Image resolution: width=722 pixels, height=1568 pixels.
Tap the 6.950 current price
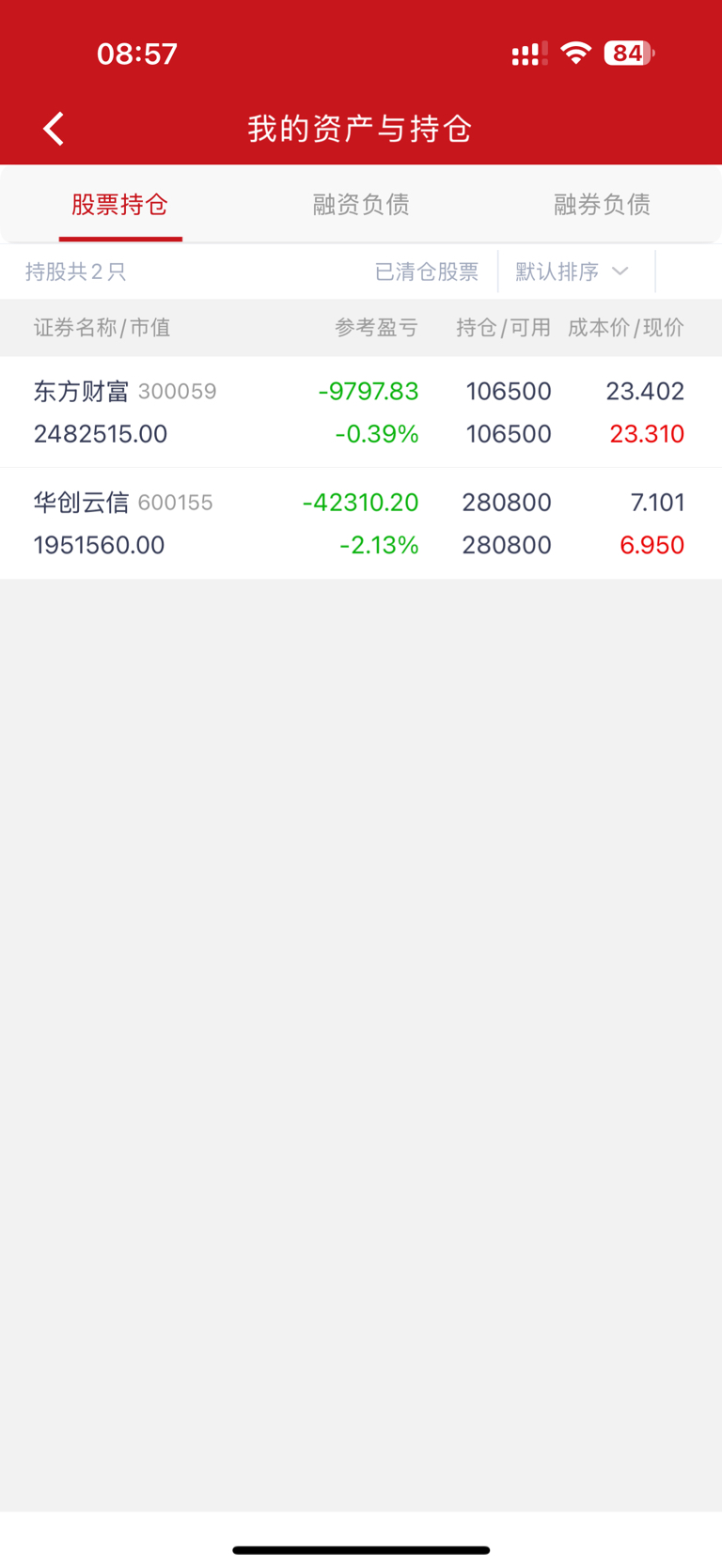pyautogui.click(x=651, y=545)
